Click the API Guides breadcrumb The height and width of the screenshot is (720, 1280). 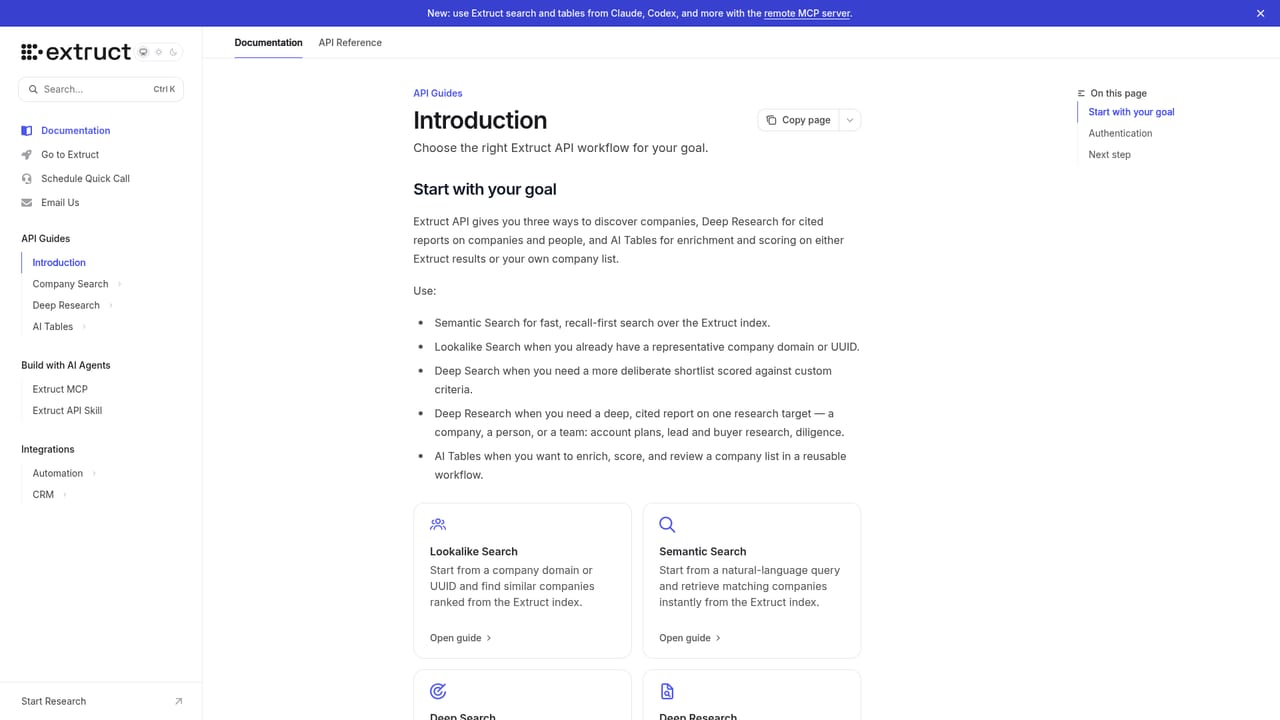438,93
